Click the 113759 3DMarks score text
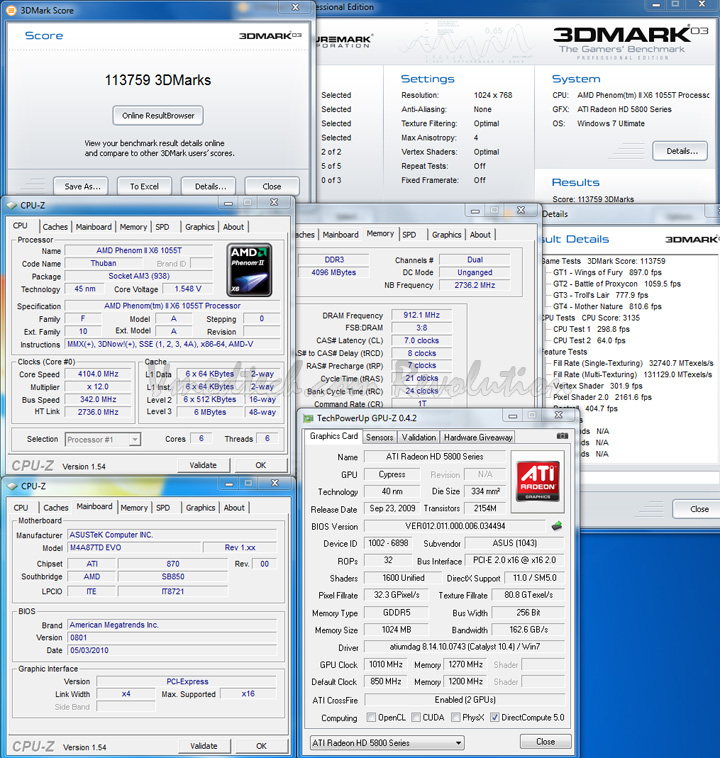720x758 pixels. click(x=158, y=80)
